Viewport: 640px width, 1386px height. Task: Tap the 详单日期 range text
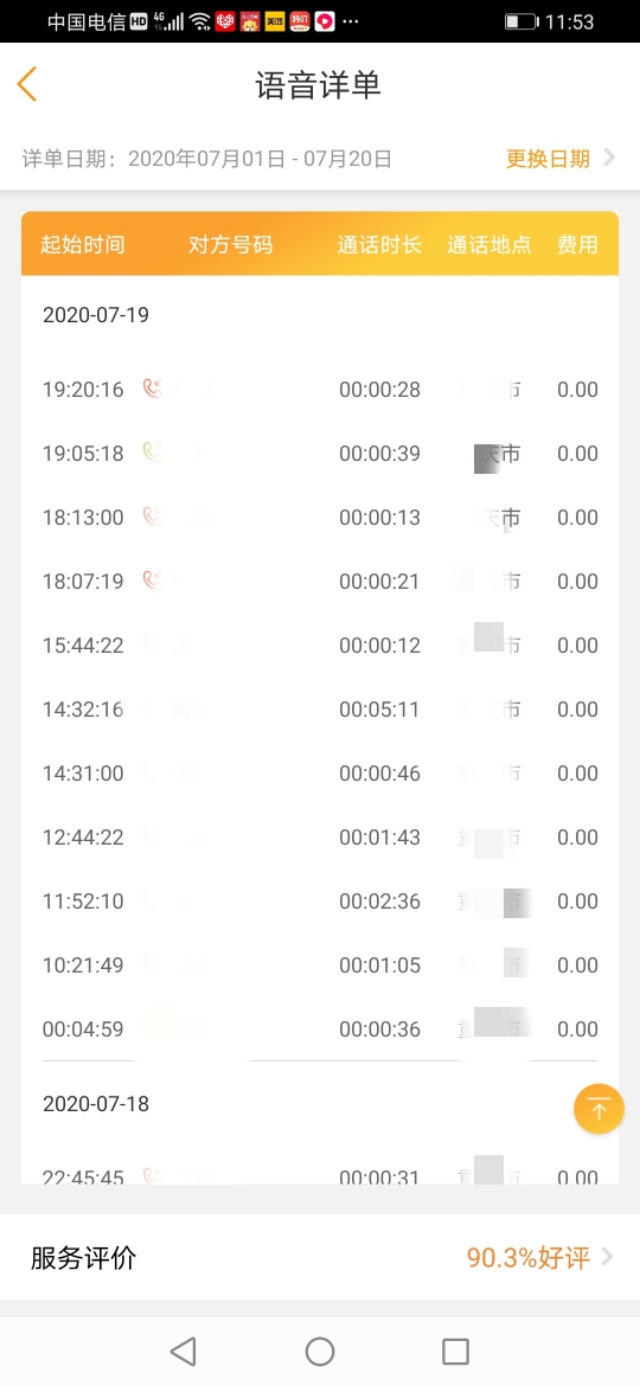pyautogui.click(x=207, y=159)
